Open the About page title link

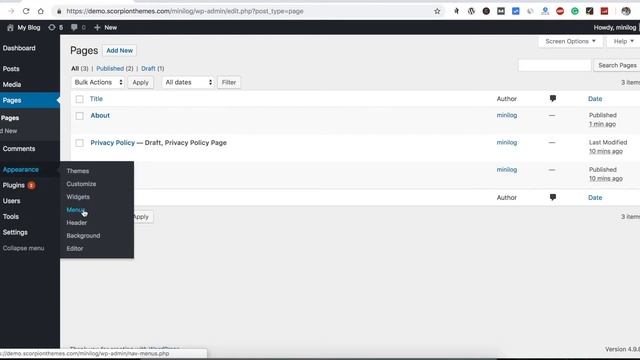click(100, 116)
